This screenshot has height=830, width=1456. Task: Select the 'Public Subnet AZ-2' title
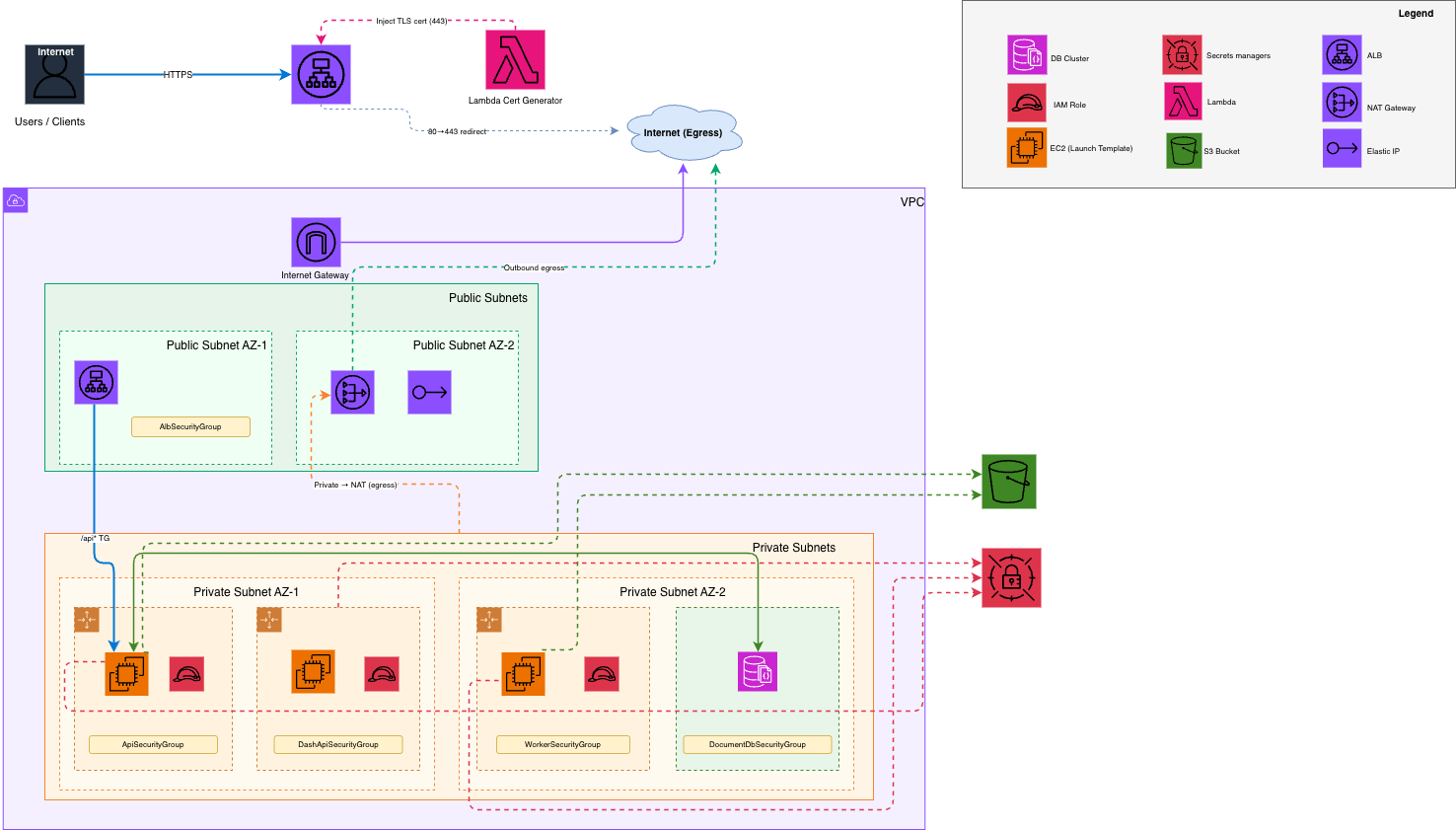coord(464,345)
